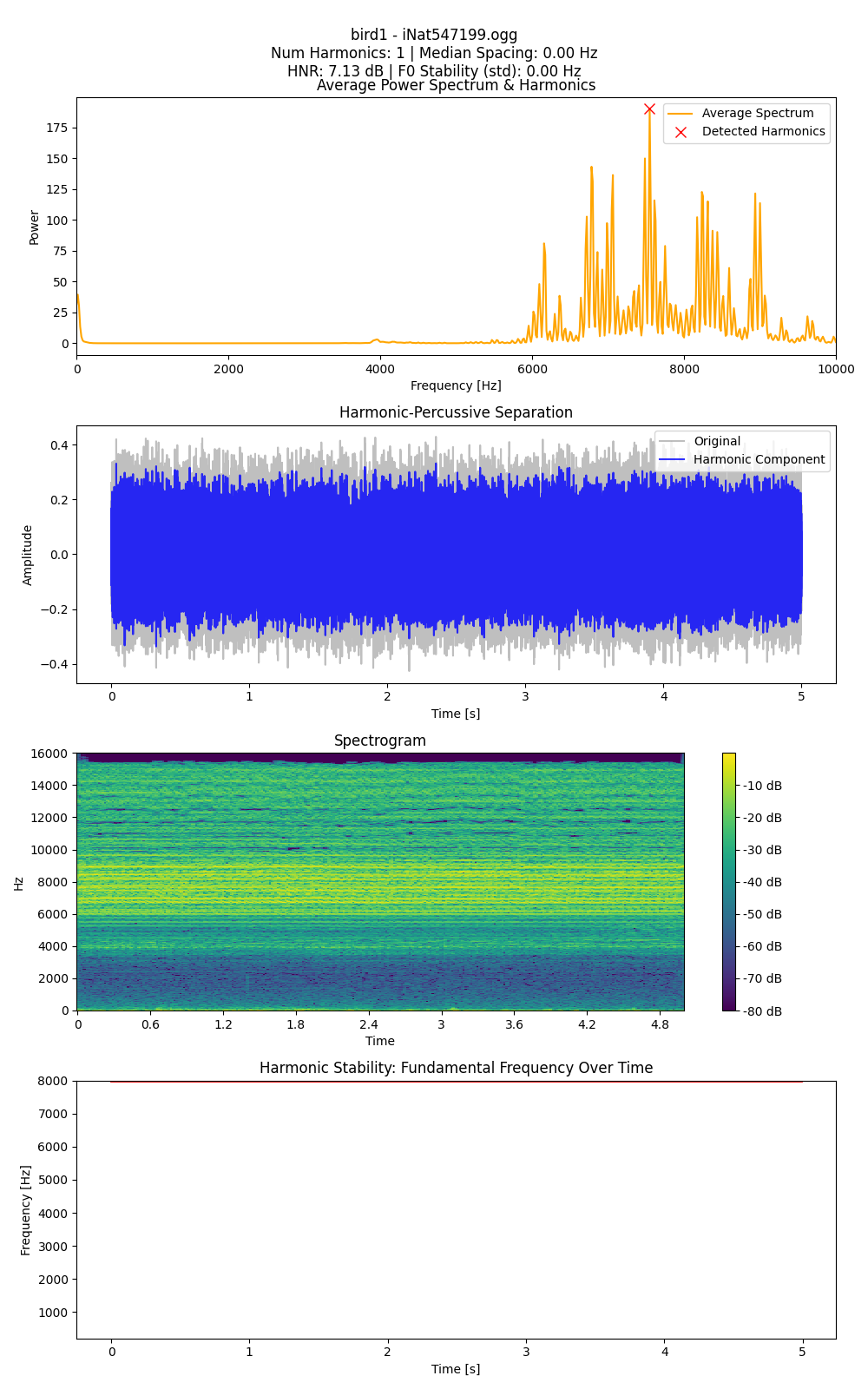Click the '4.8' tick on the spectrogram time axis
This screenshot has height=1389, width=868.
click(x=660, y=1024)
